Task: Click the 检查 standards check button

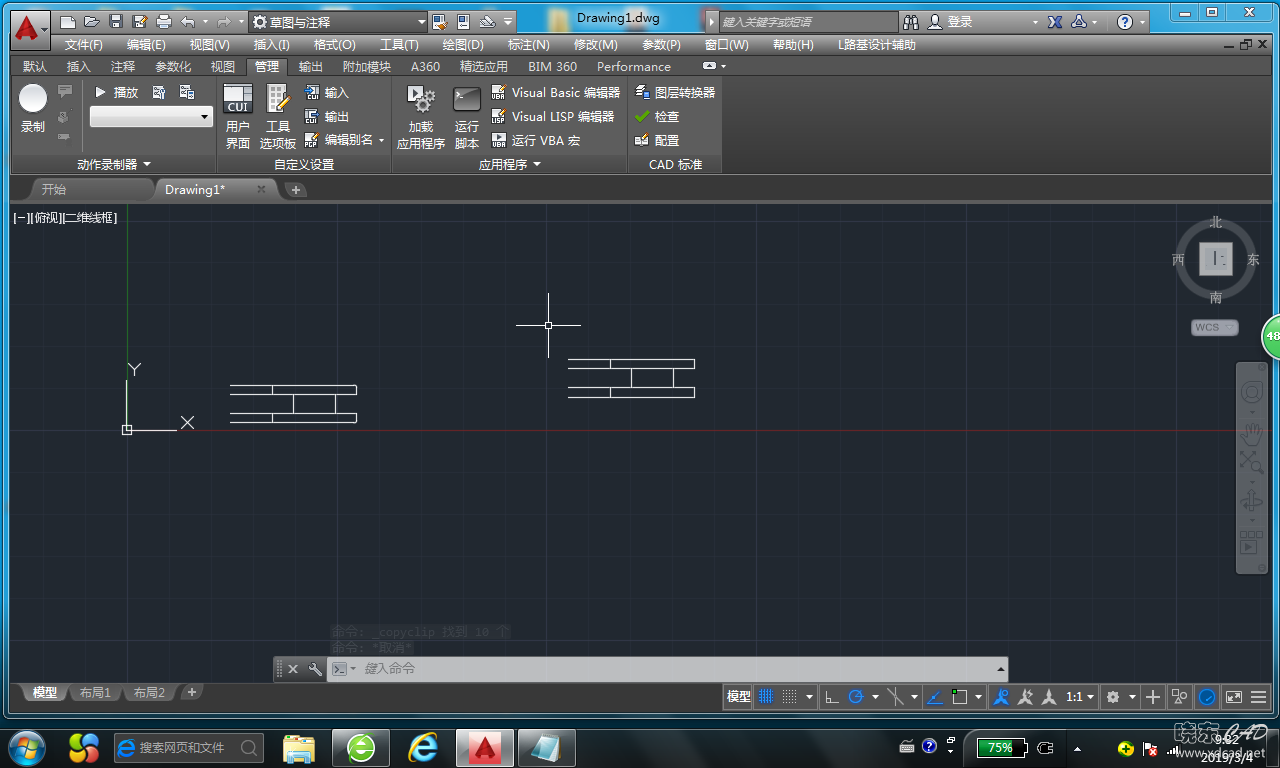Action: (x=657, y=116)
